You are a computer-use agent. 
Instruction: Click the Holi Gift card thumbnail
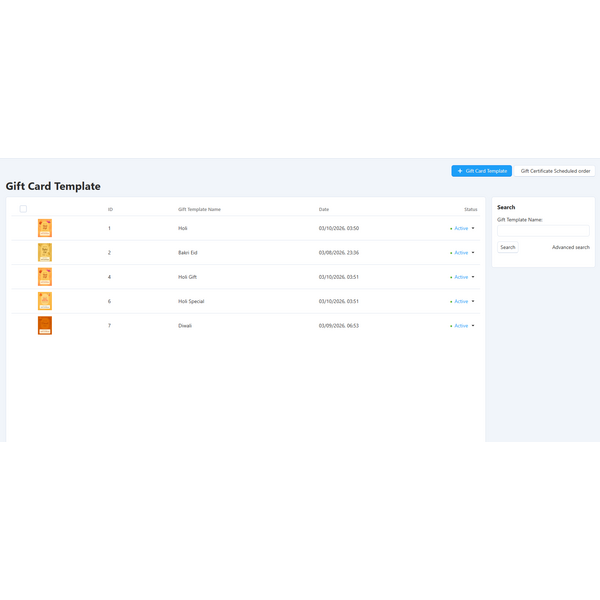coord(44,277)
